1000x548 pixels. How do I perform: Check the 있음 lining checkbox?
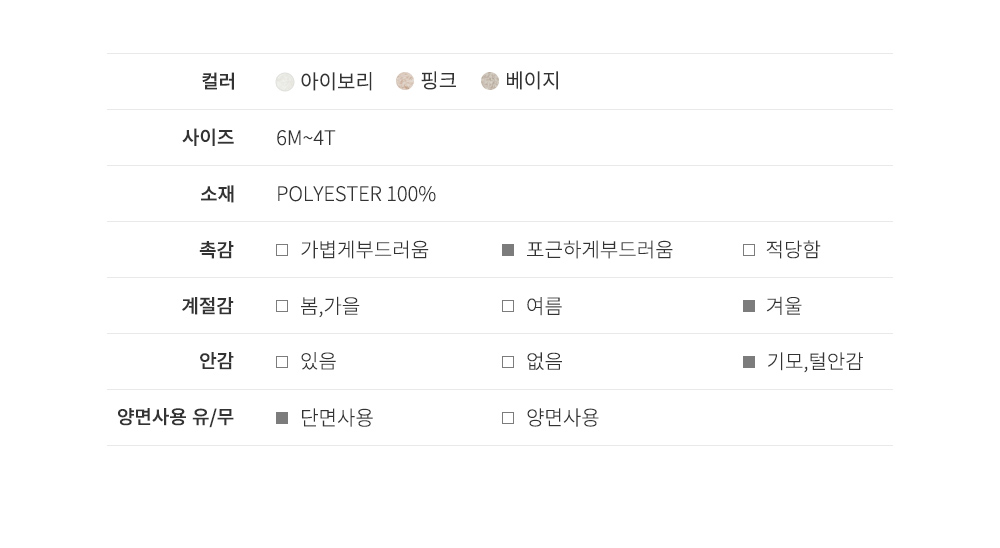point(282,362)
